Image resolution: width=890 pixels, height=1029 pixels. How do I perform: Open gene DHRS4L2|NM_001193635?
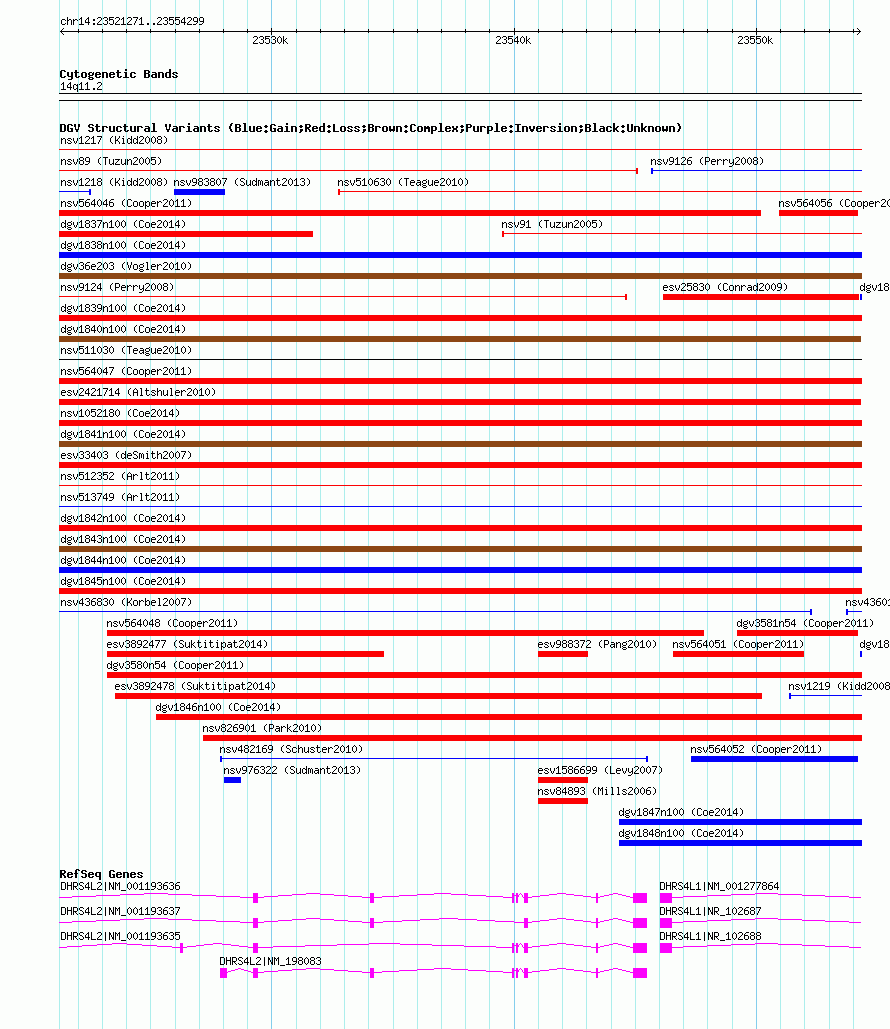pos(120,936)
